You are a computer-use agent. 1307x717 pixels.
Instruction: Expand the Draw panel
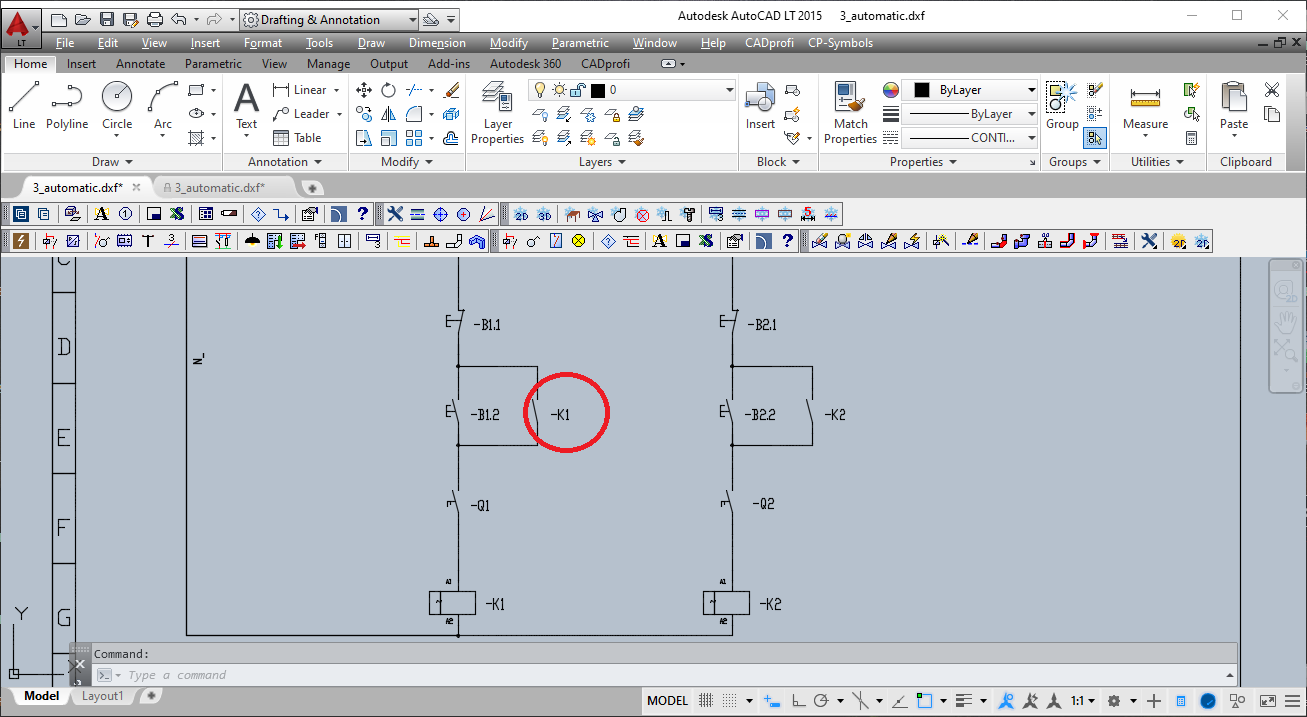(x=112, y=162)
